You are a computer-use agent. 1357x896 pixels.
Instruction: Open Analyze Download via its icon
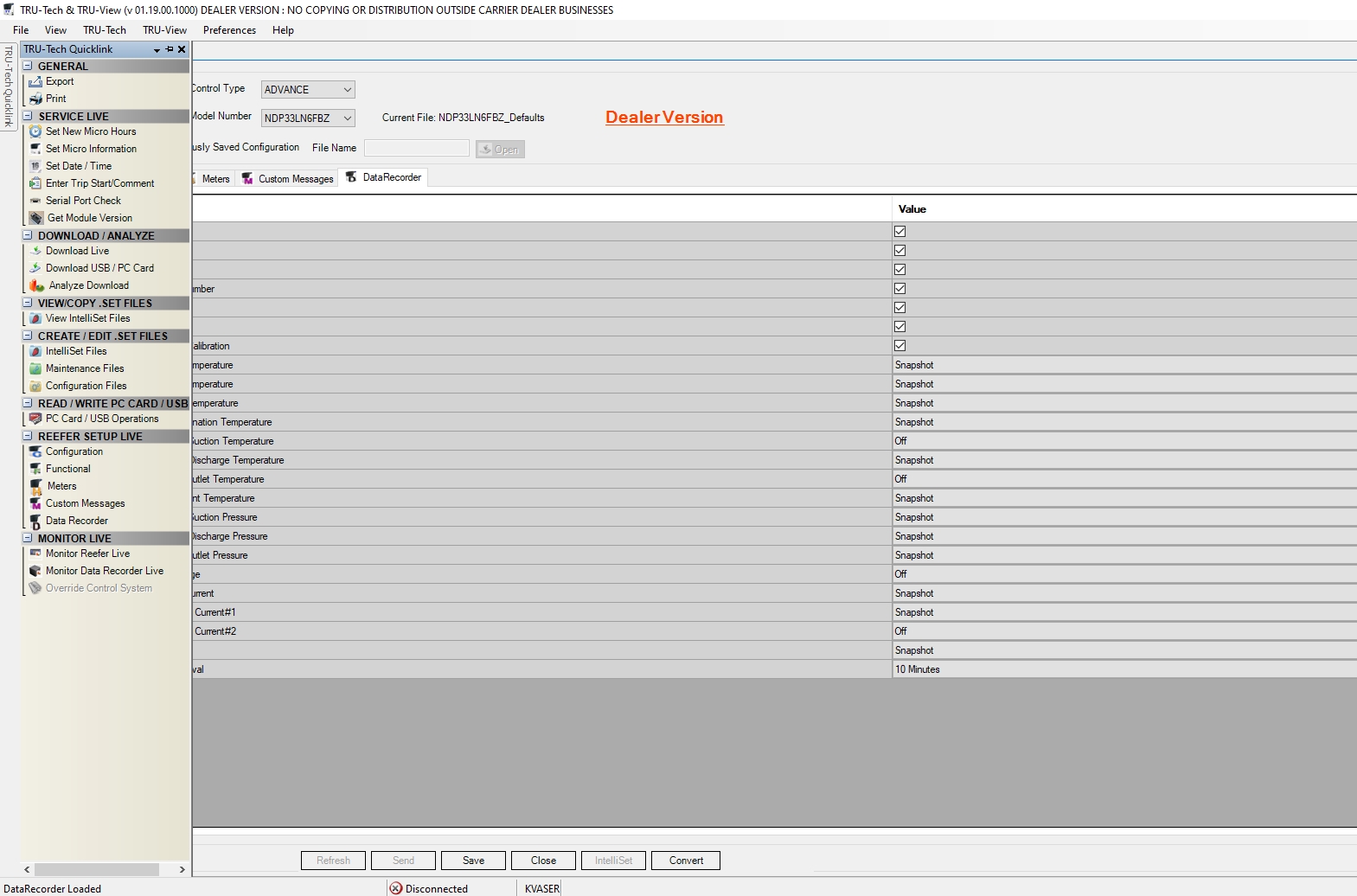pyautogui.click(x=36, y=285)
